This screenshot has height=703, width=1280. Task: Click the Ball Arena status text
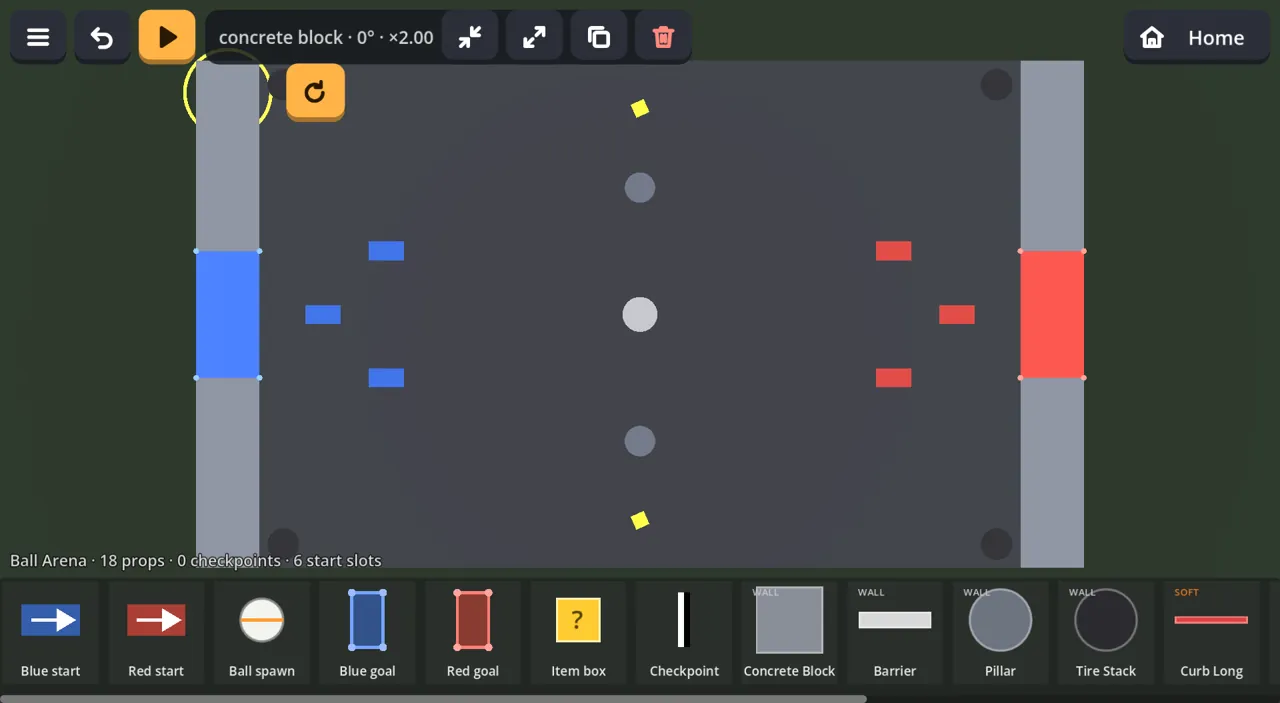pyautogui.click(x=196, y=561)
